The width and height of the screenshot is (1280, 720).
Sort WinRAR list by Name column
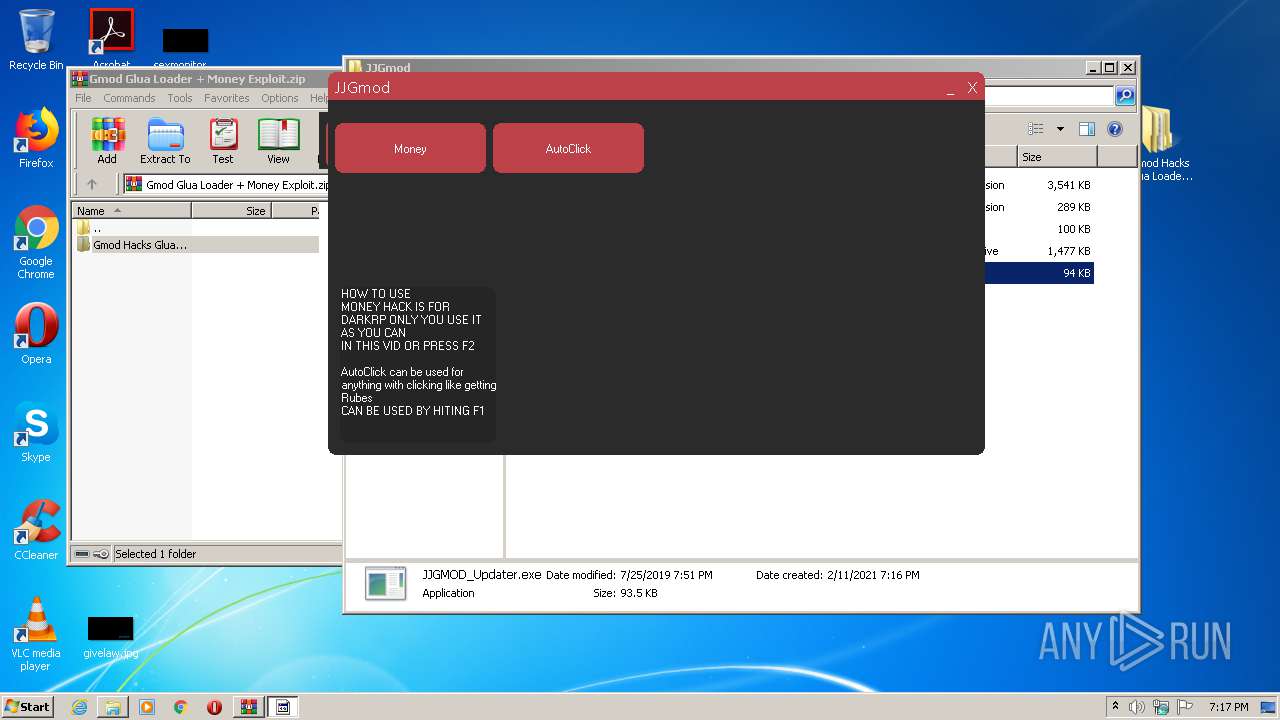coord(131,211)
